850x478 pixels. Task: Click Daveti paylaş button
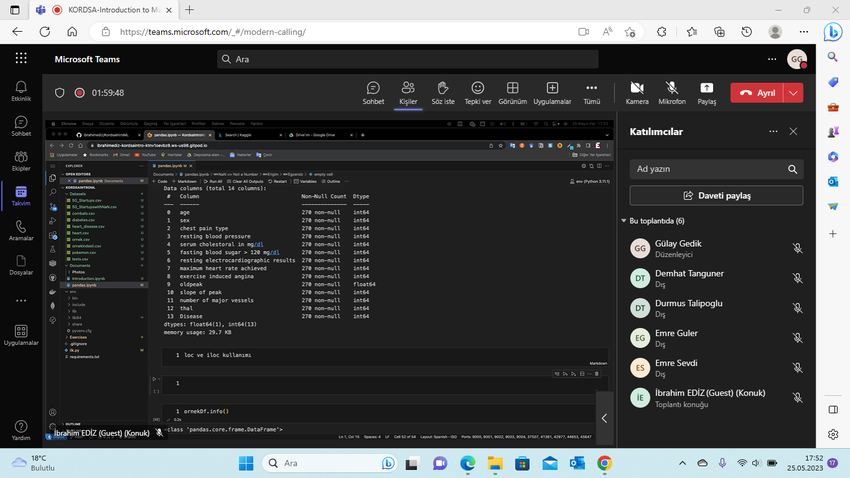click(716, 196)
